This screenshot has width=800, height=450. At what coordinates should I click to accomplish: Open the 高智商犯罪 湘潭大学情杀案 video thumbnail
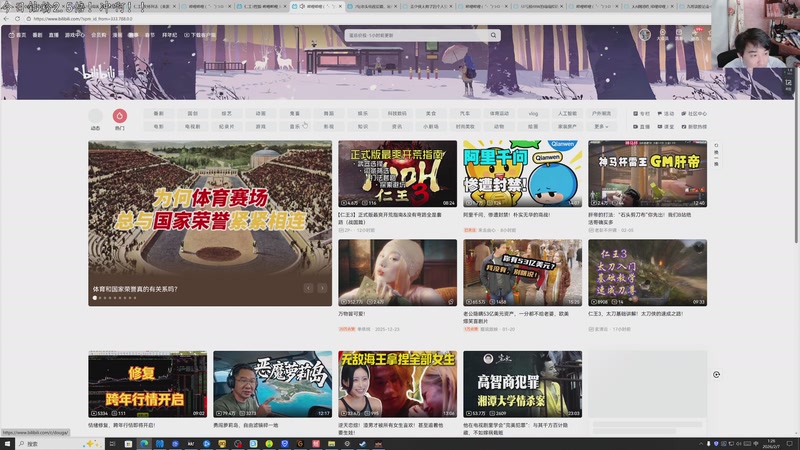(x=522, y=384)
